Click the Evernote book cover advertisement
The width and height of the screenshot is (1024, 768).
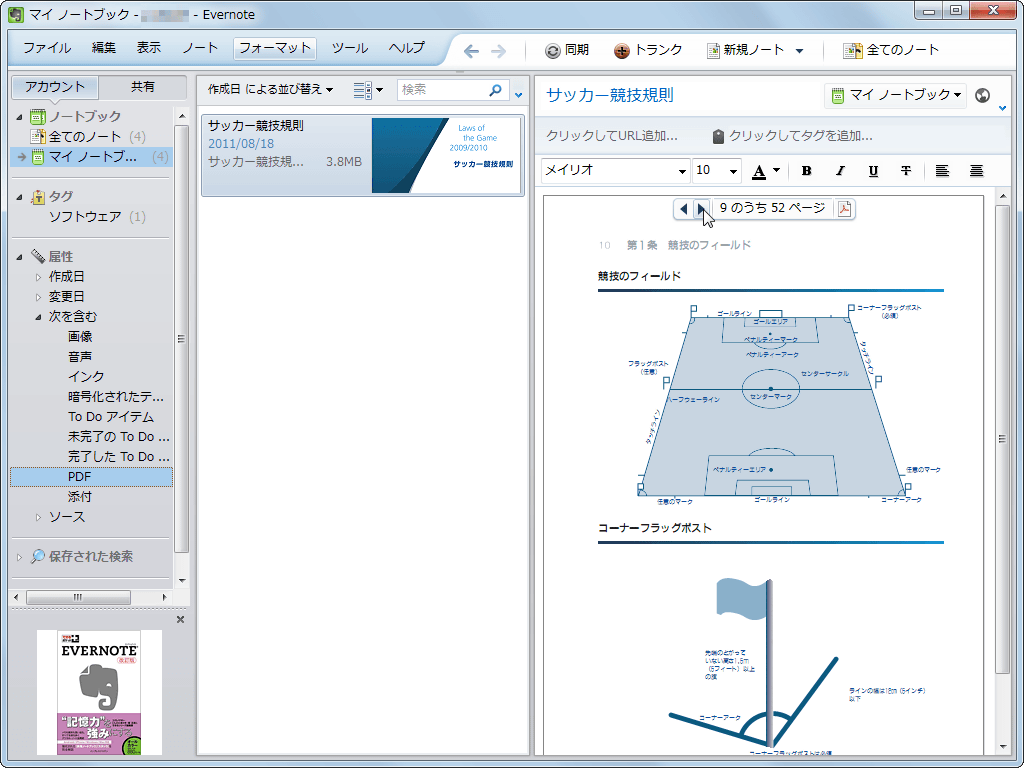(x=99, y=692)
